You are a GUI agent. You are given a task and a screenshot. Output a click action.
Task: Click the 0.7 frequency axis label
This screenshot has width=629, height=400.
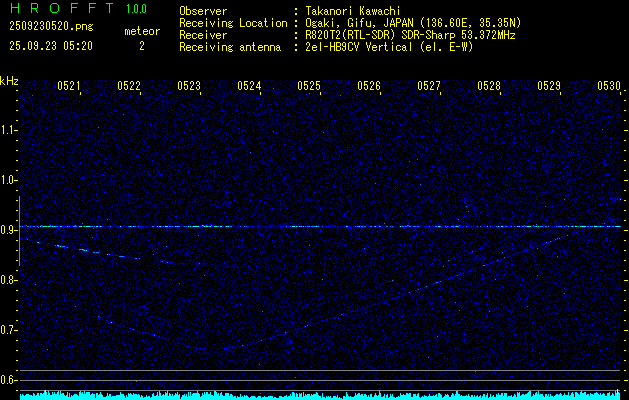[x=9, y=330]
